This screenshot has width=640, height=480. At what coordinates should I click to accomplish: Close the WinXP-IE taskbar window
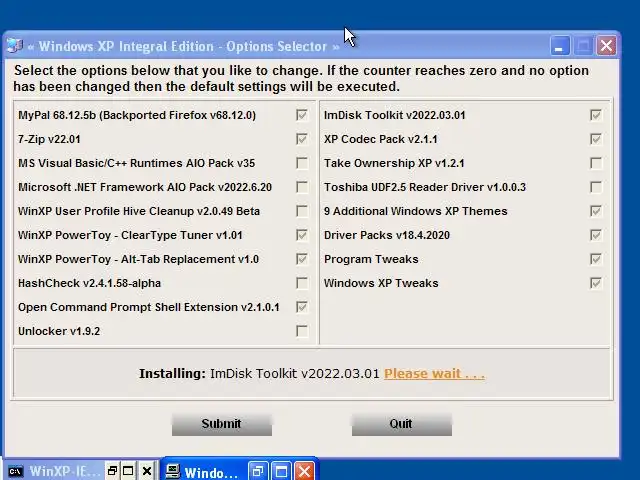click(x=147, y=471)
